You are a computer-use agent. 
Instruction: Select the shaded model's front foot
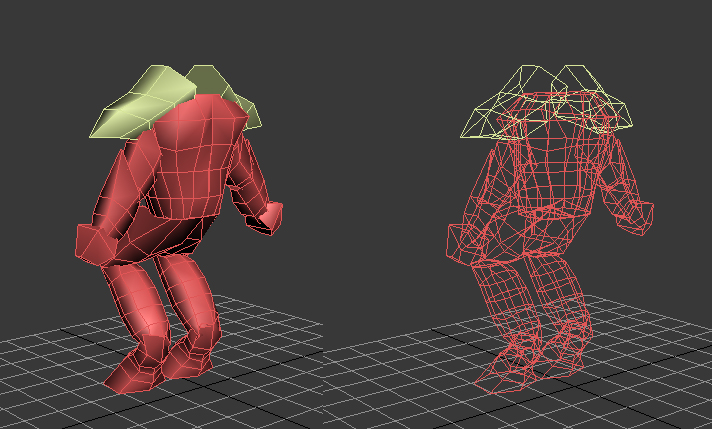(134, 370)
